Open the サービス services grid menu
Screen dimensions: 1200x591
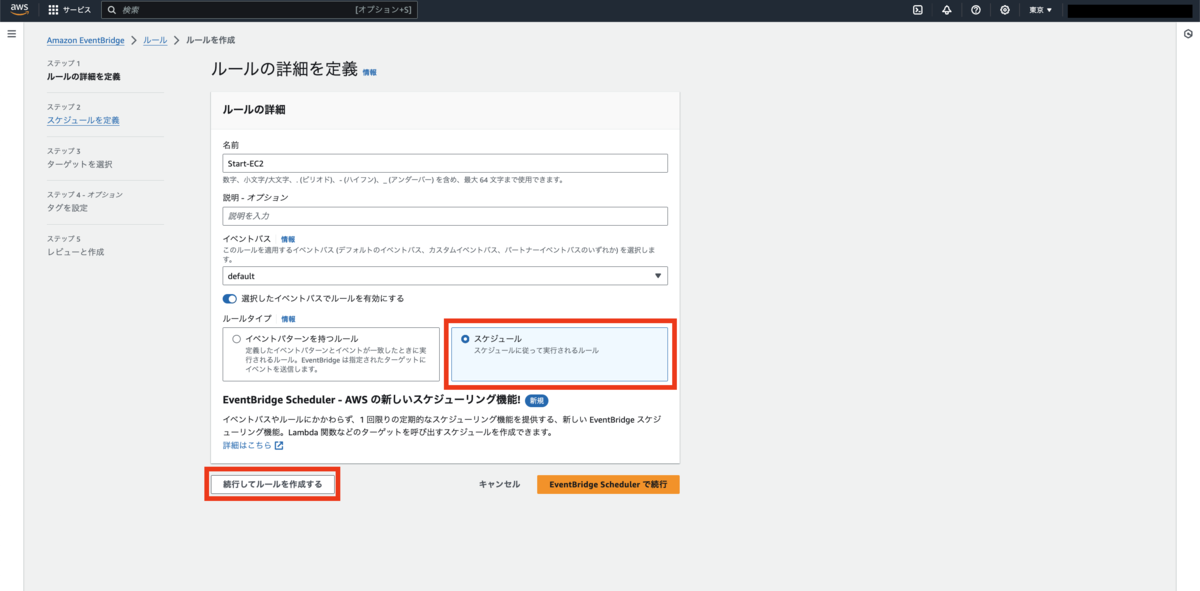click(69, 10)
